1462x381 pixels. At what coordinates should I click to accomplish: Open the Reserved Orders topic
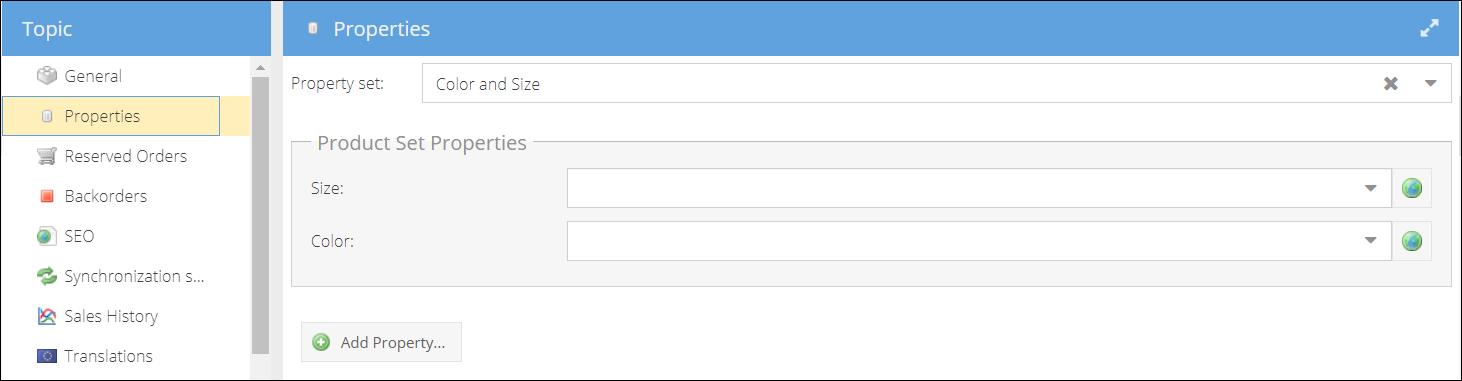tap(125, 156)
